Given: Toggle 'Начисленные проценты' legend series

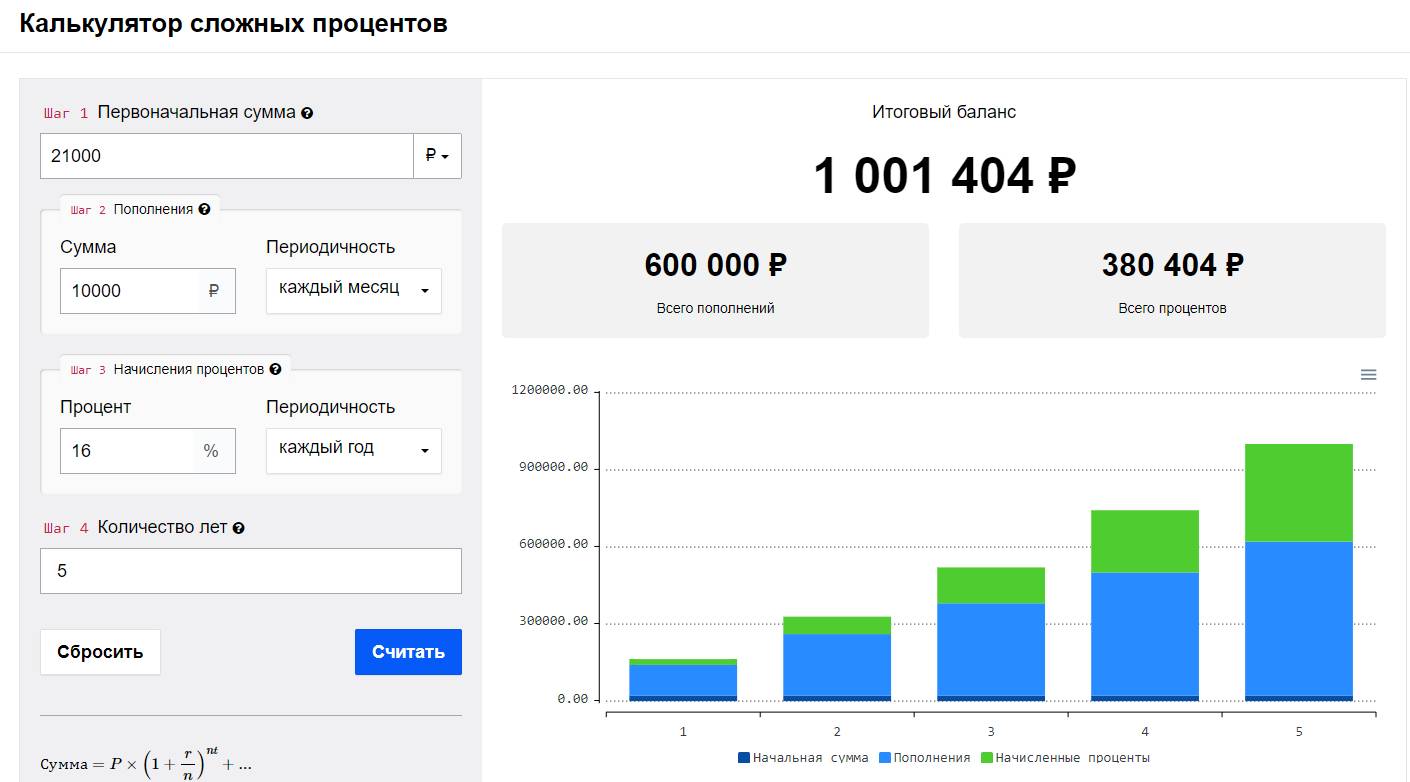Looking at the screenshot, I should [1065, 758].
